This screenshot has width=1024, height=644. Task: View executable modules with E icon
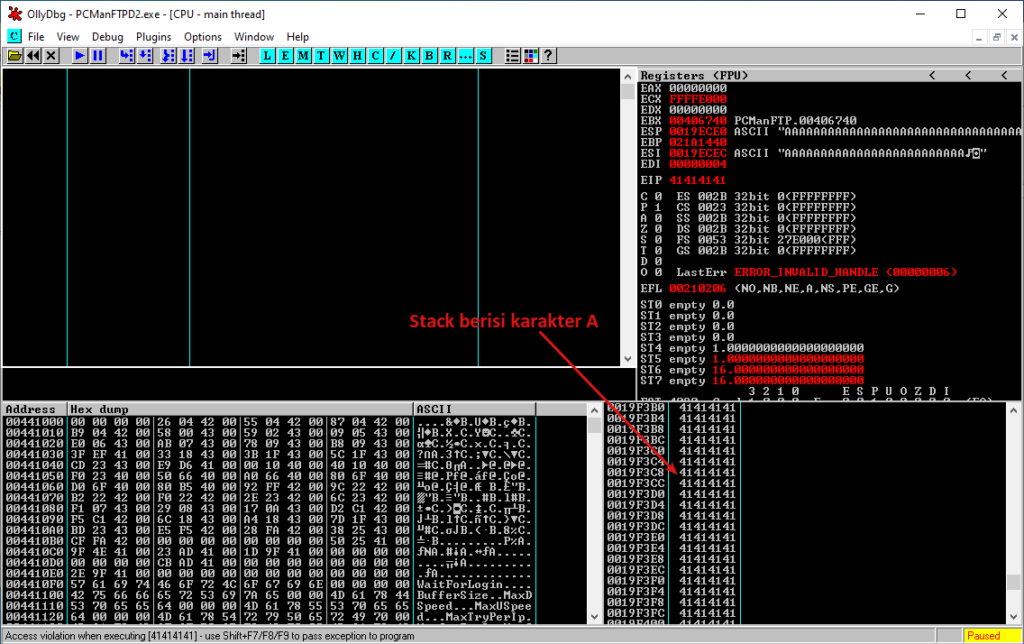tap(283, 55)
